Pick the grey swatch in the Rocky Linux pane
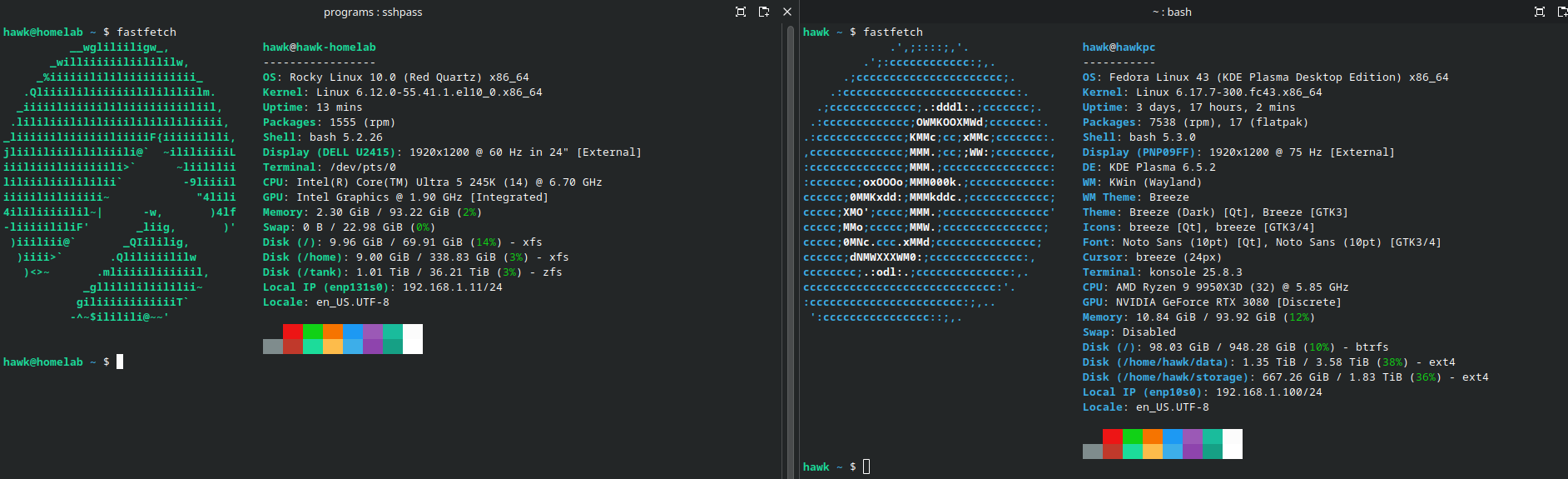This screenshot has height=479, width=1568. [x=273, y=347]
